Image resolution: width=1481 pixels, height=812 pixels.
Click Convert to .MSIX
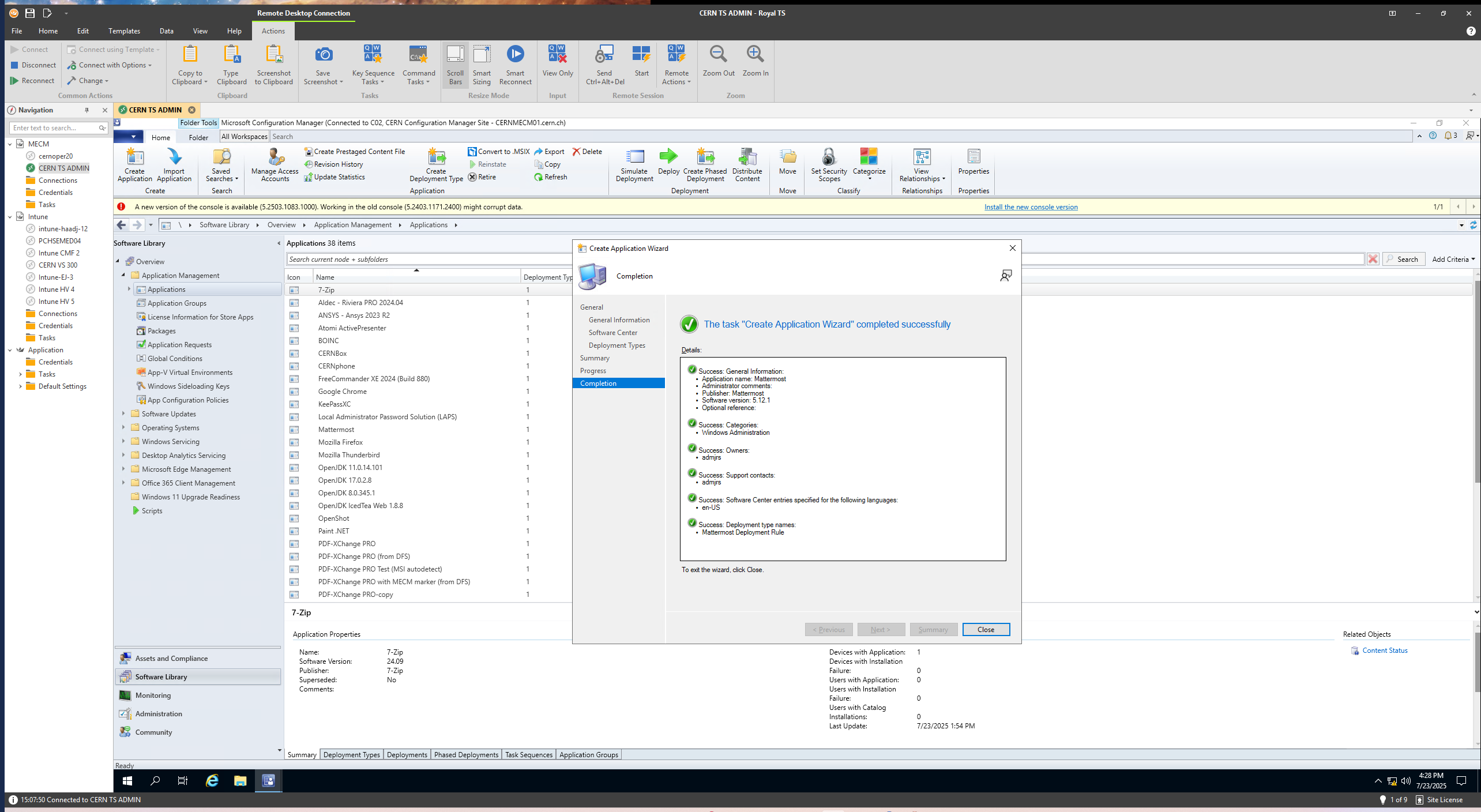click(498, 152)
